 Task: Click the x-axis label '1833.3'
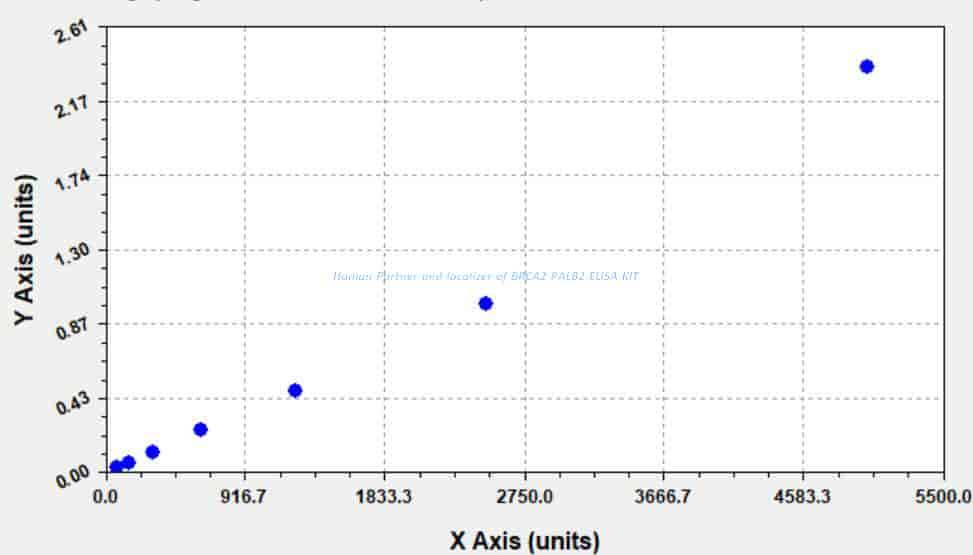point(383,497)
